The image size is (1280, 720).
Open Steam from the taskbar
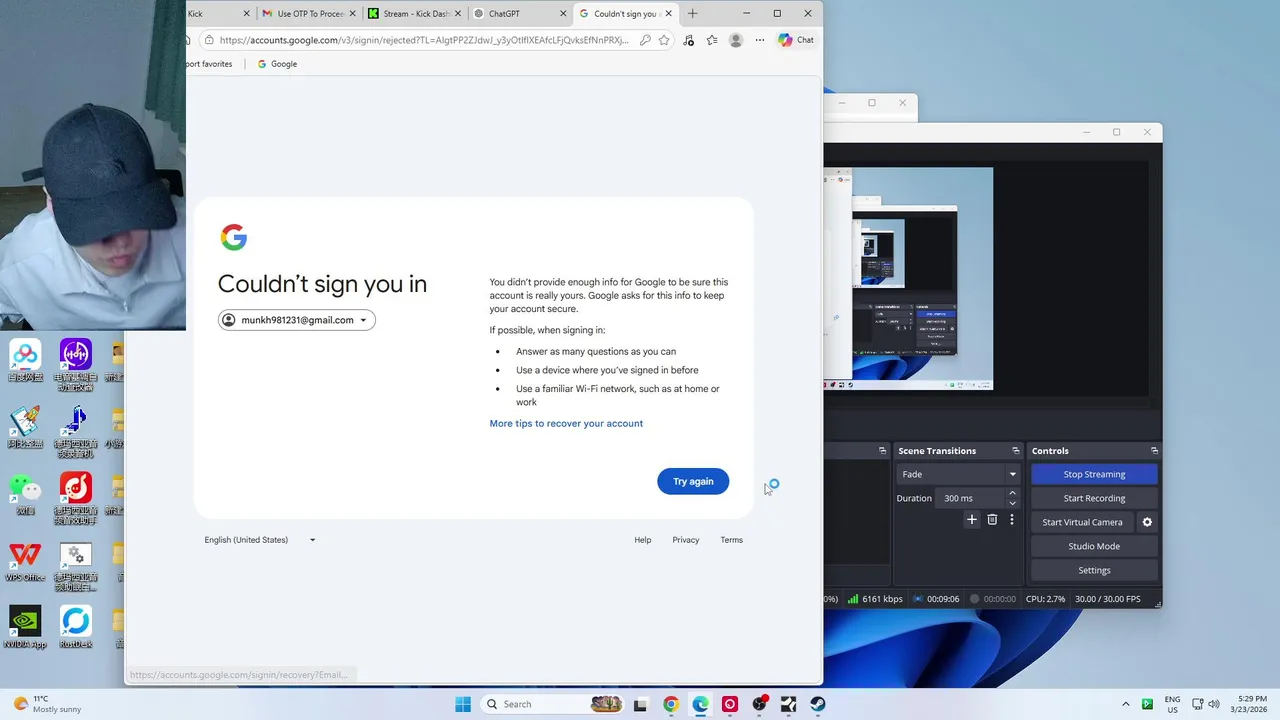pos(818,704)
